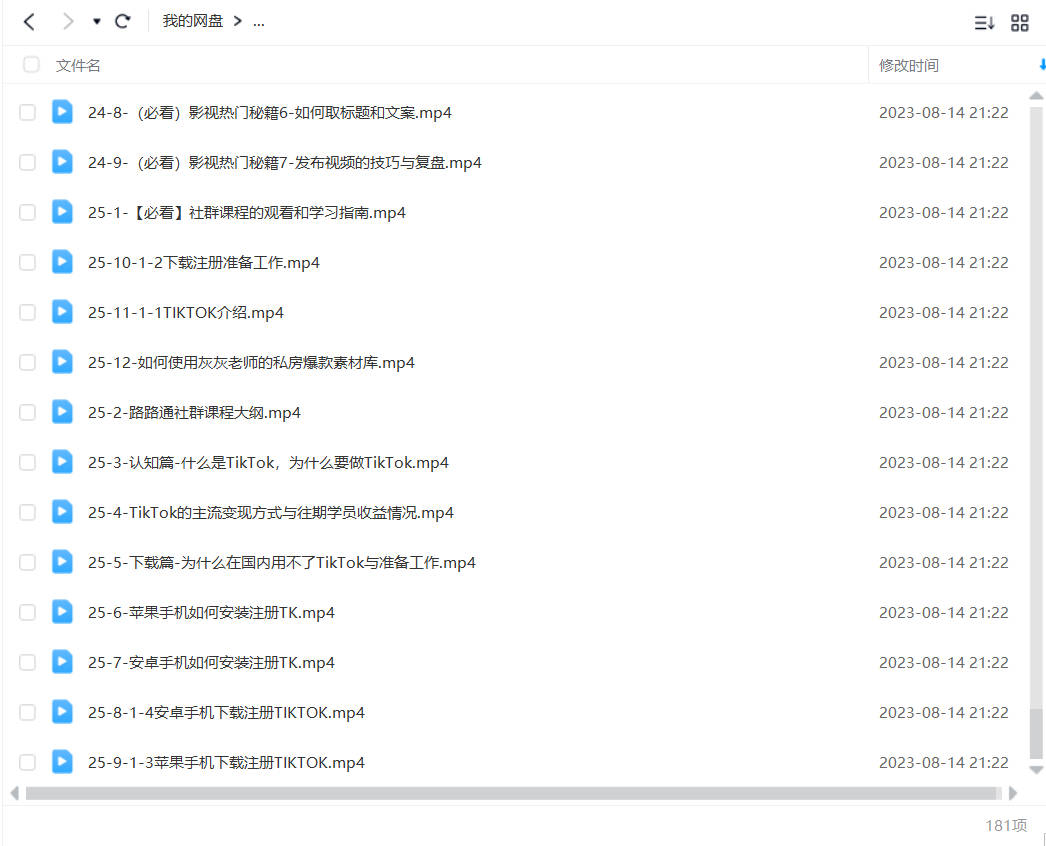Viewport: 1046px width, 846px height.
Task: Select file name 25-12-如何使用灰灰老师的私房爆款素材库.mp4
Action: pos(251,363)
